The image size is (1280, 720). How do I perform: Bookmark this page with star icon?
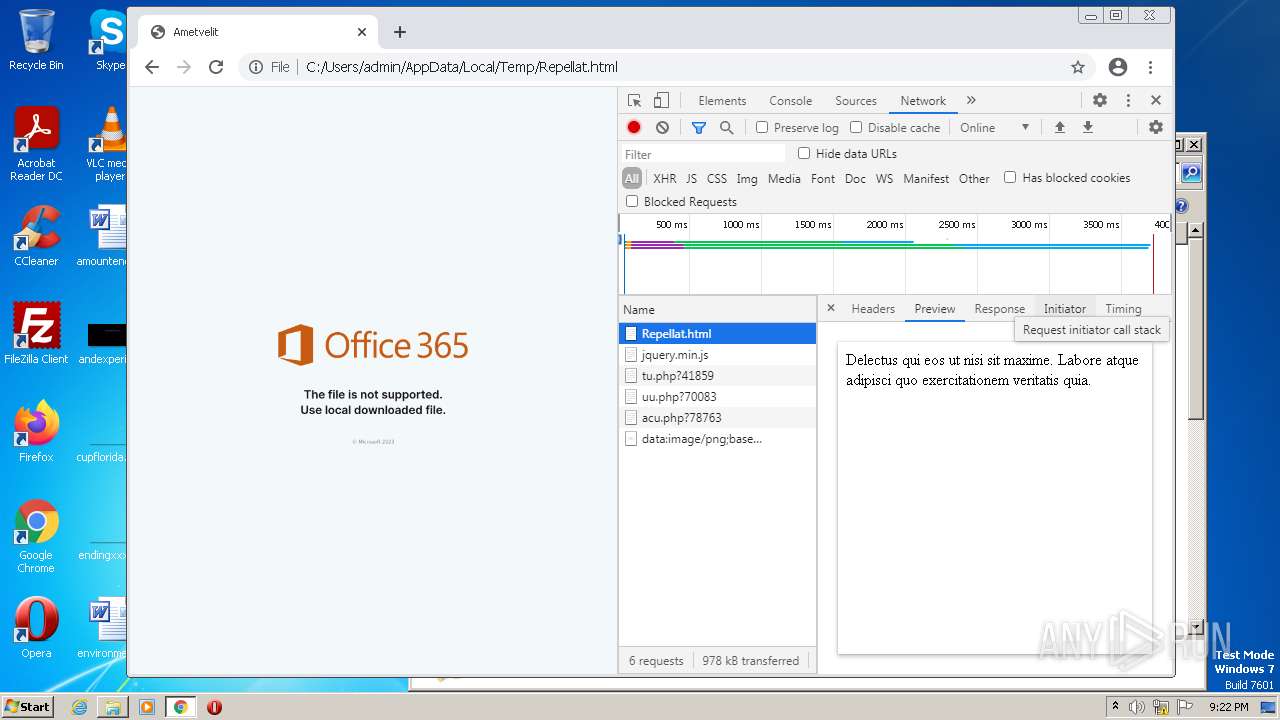pyautogui.click(x=1078, y=67)
